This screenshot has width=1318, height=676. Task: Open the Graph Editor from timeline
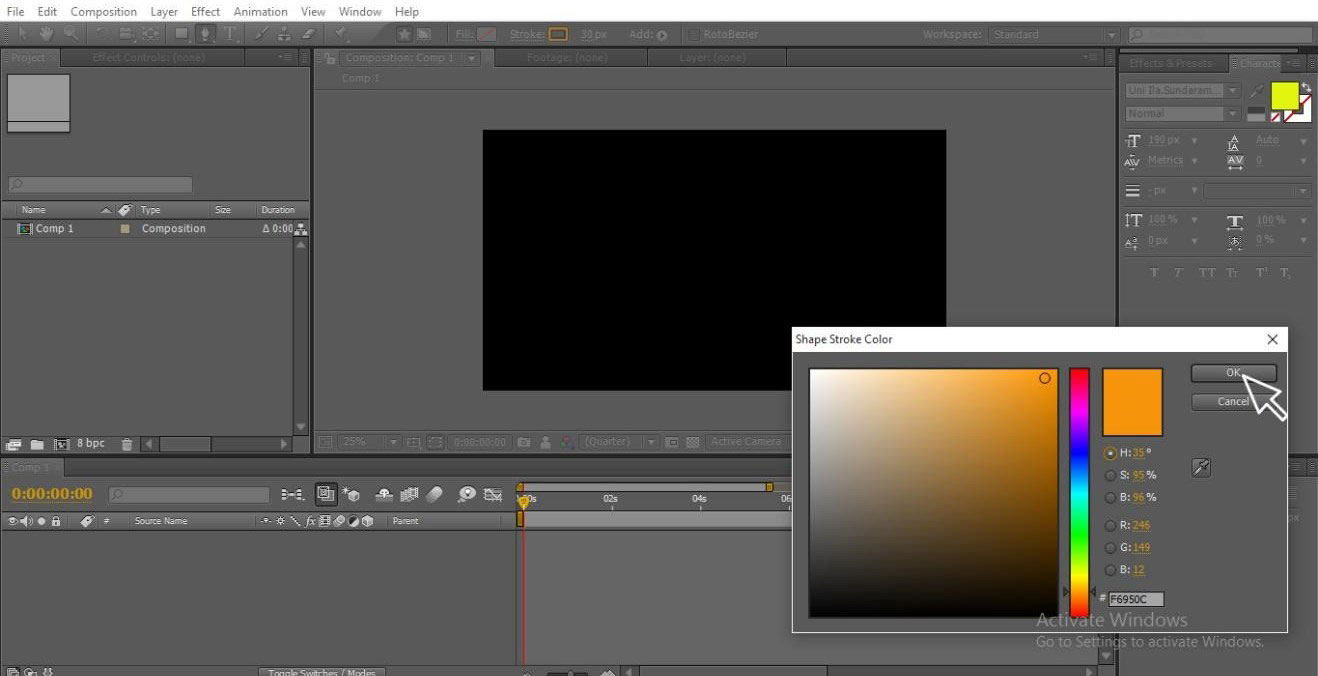click(493, 494)
